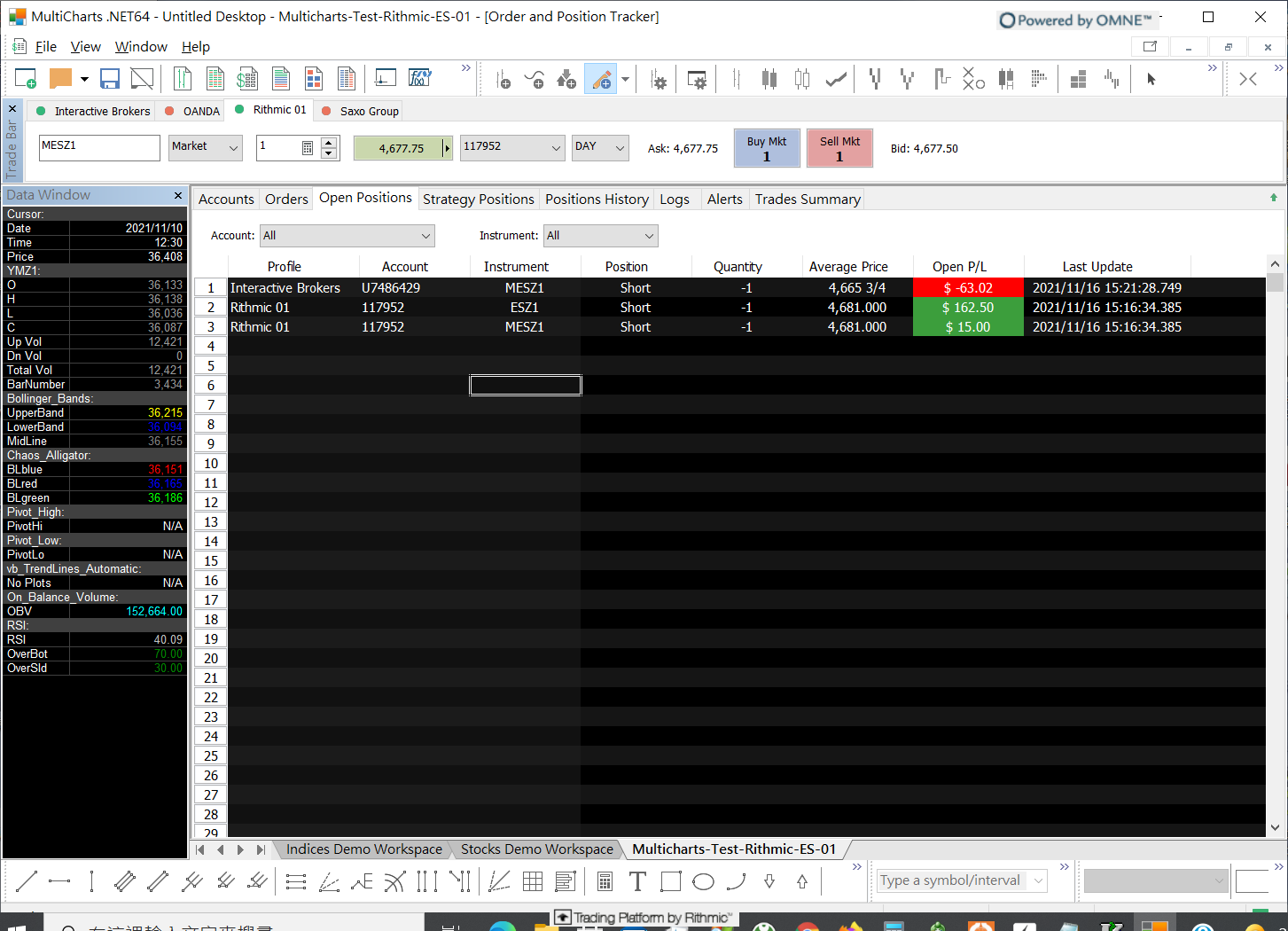Open the View menu
The width and height of the screenshot is (1288, 931).
85,47
